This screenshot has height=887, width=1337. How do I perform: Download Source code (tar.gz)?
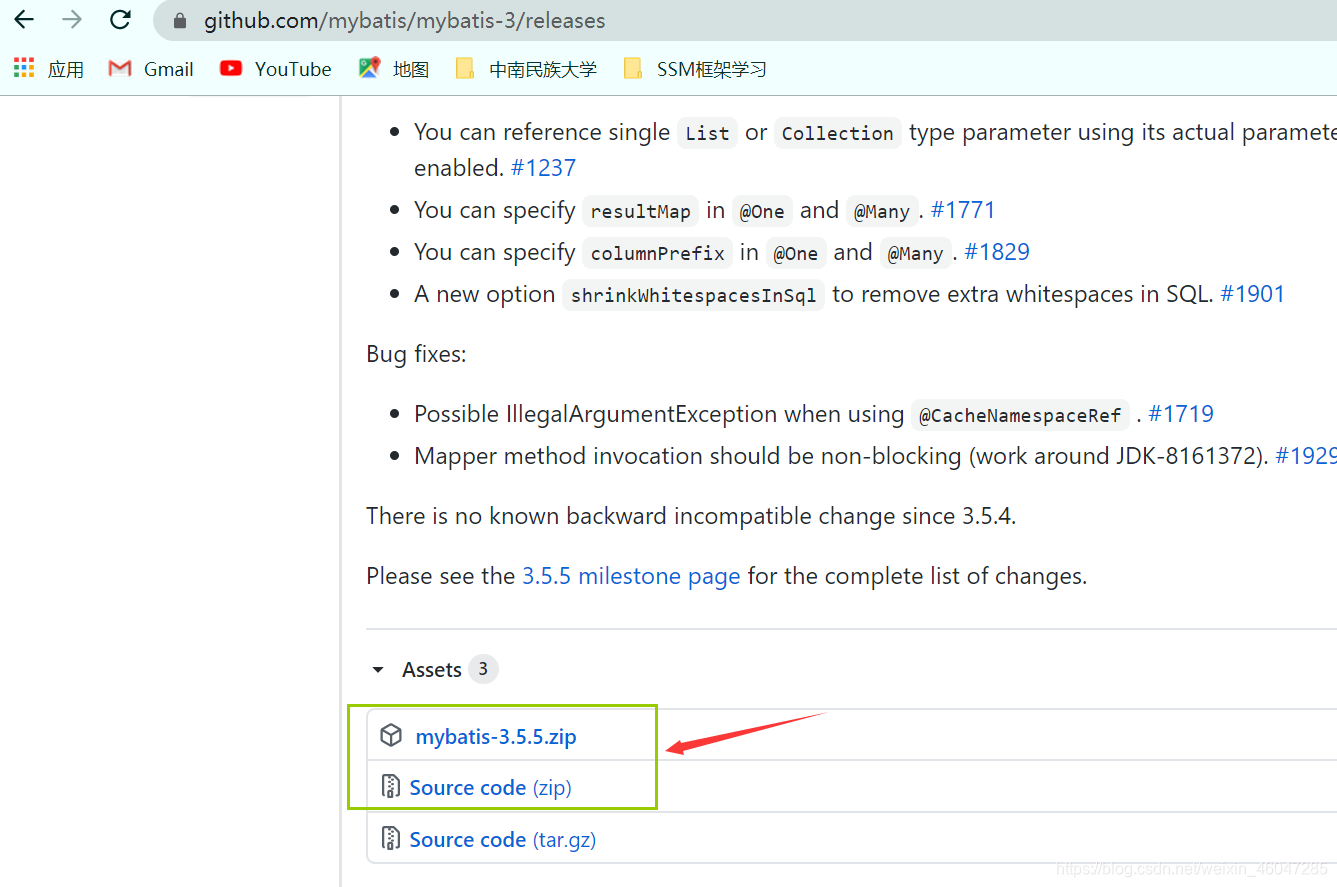502,840
